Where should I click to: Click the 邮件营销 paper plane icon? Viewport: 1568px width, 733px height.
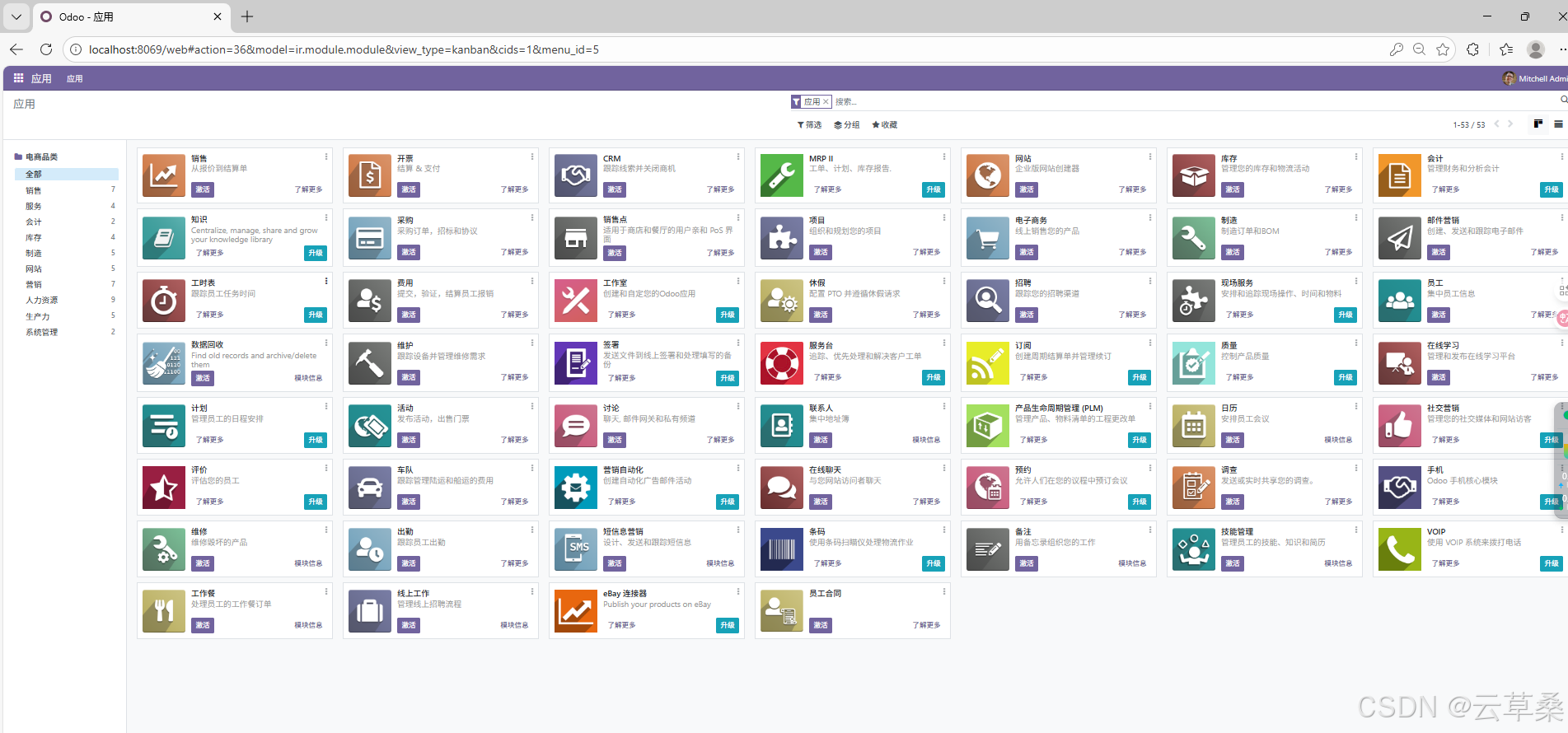(x=1399, y=238)
